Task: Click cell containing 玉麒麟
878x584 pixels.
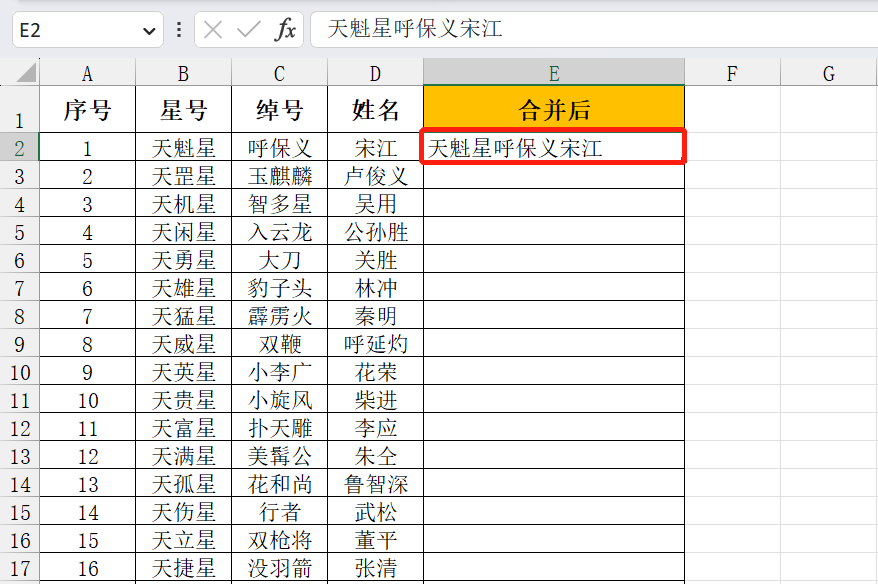Action: pos(279,176)
